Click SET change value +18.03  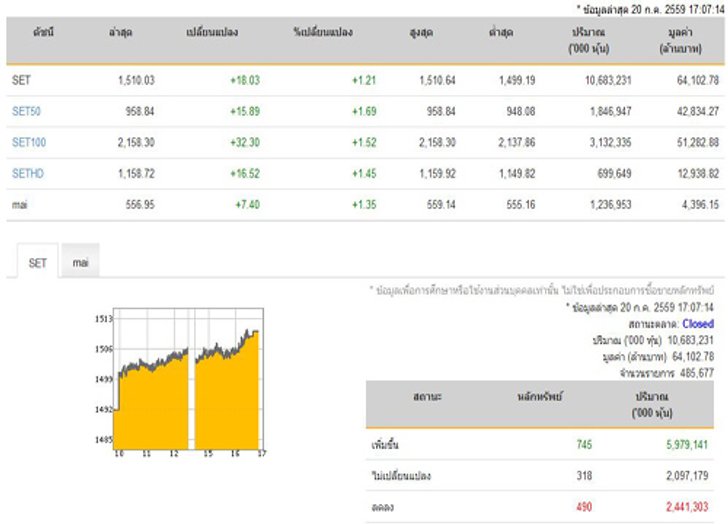(x=245, y=80)
